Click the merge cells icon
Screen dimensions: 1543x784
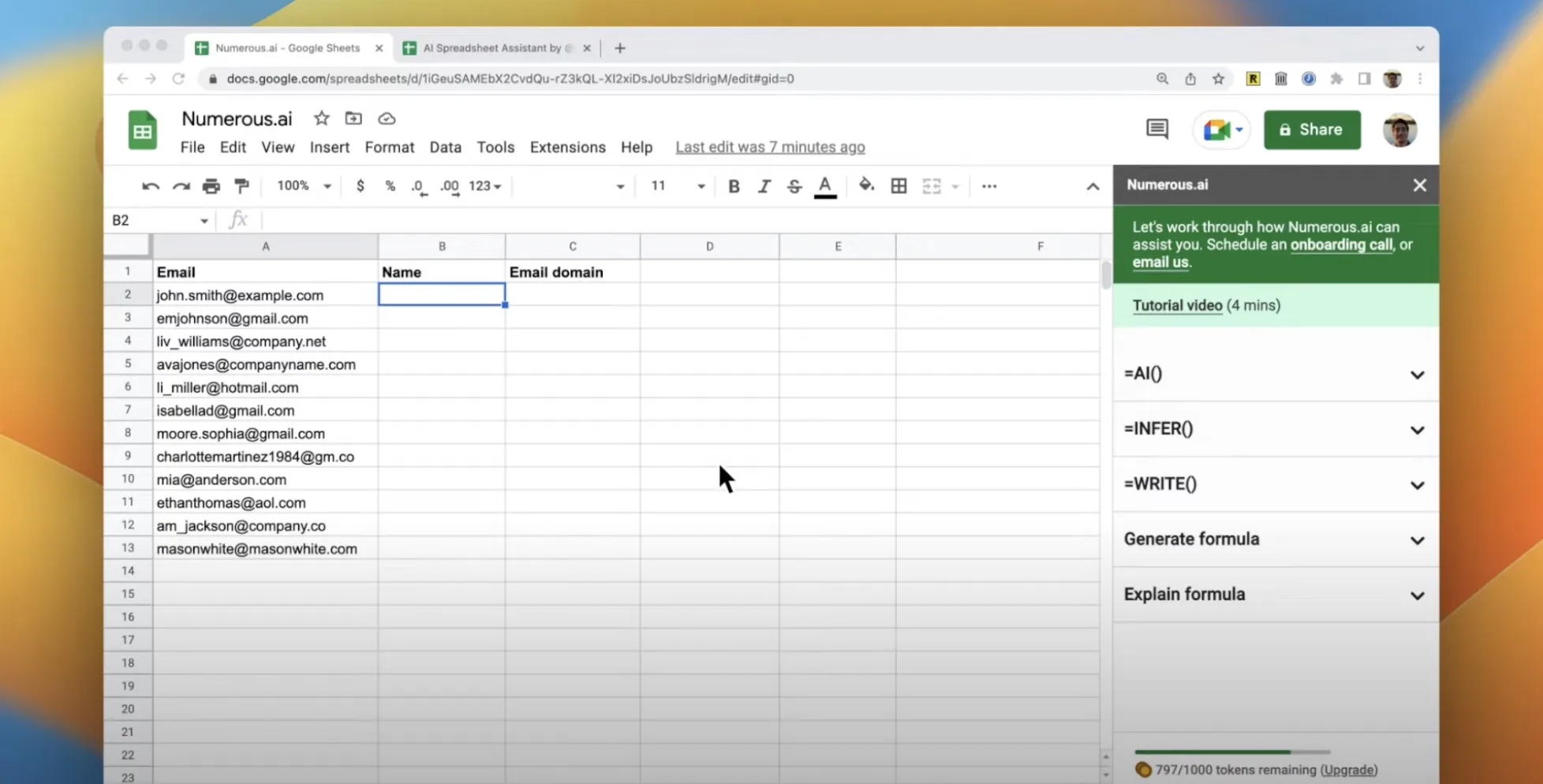coord(932,186)
